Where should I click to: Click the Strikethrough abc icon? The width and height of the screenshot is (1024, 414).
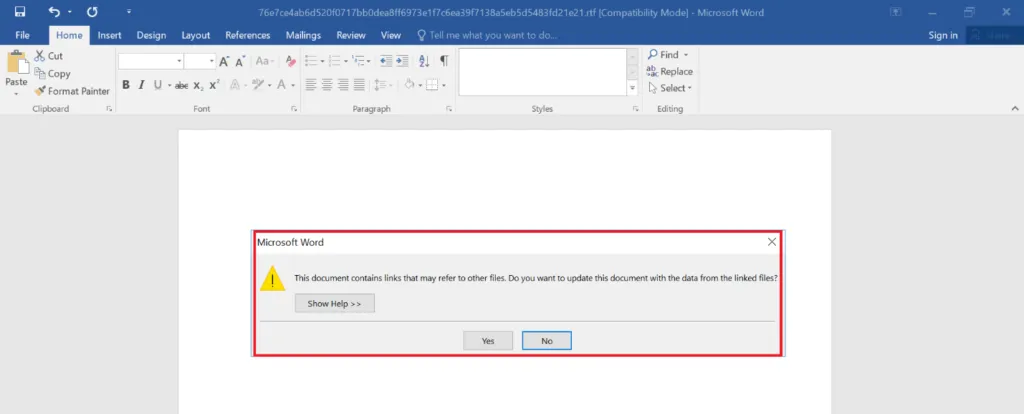click(x=182, y=85)
